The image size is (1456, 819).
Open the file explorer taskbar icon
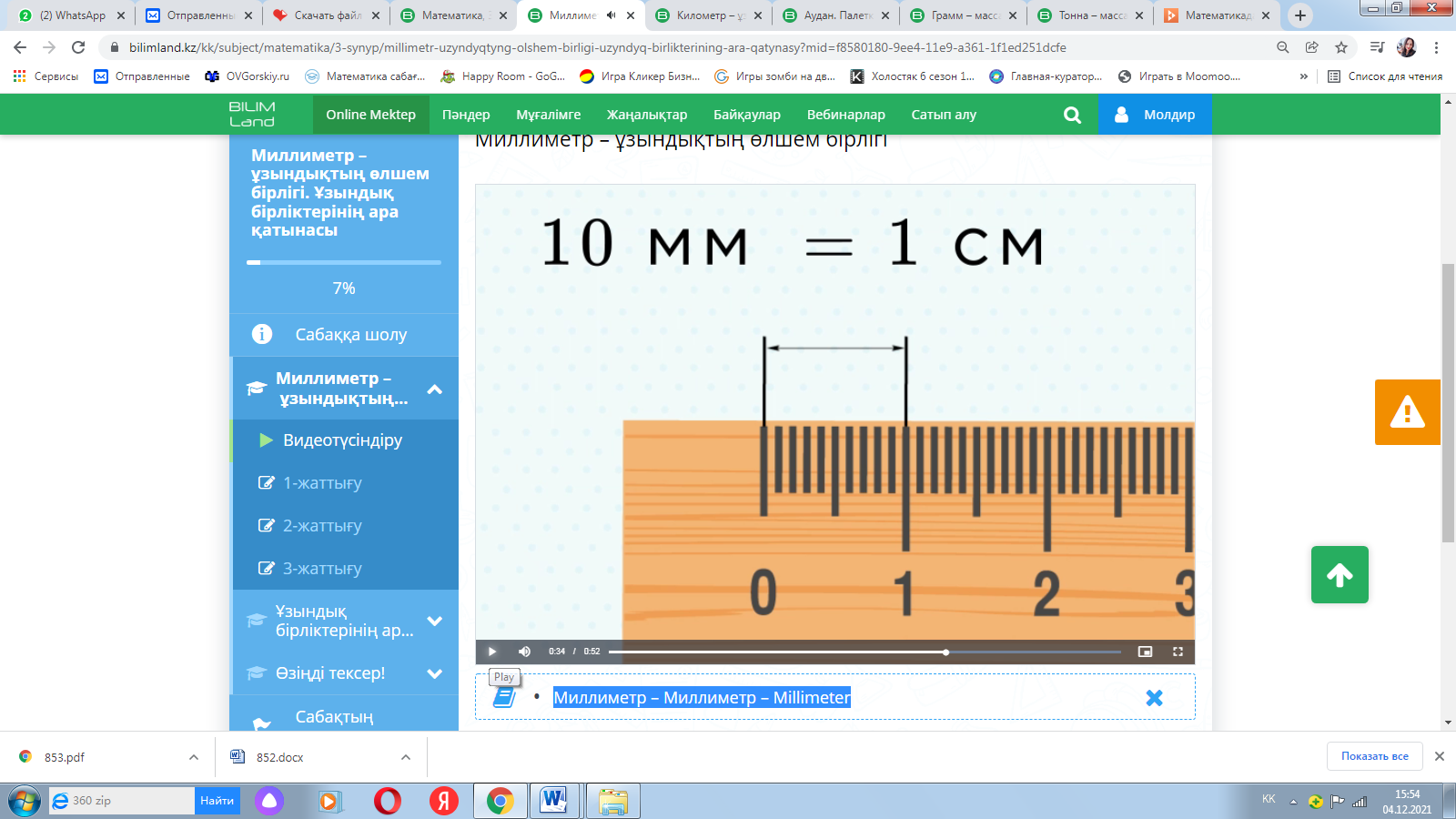(613, 801)
